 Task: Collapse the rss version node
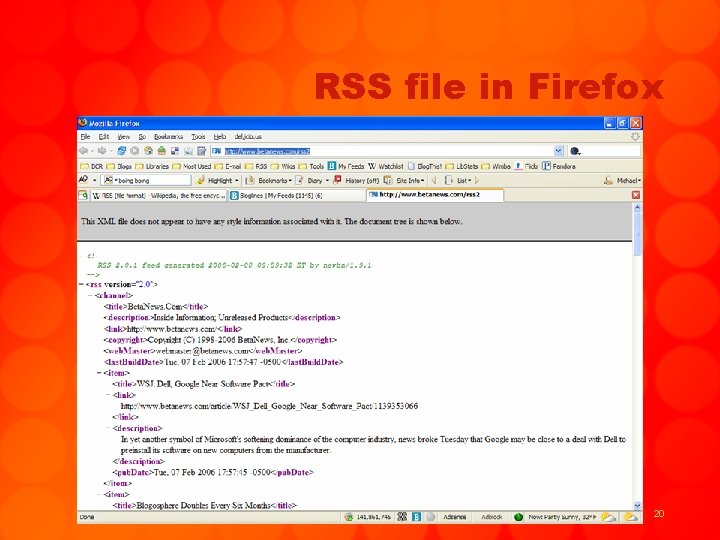click(81, 284)
